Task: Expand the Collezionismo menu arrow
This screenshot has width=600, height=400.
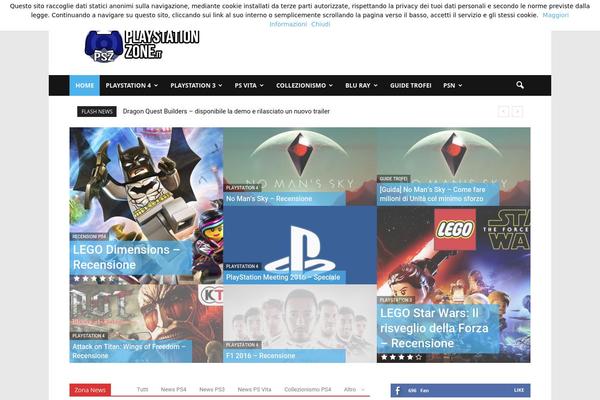Action: (x=331, y=85)
